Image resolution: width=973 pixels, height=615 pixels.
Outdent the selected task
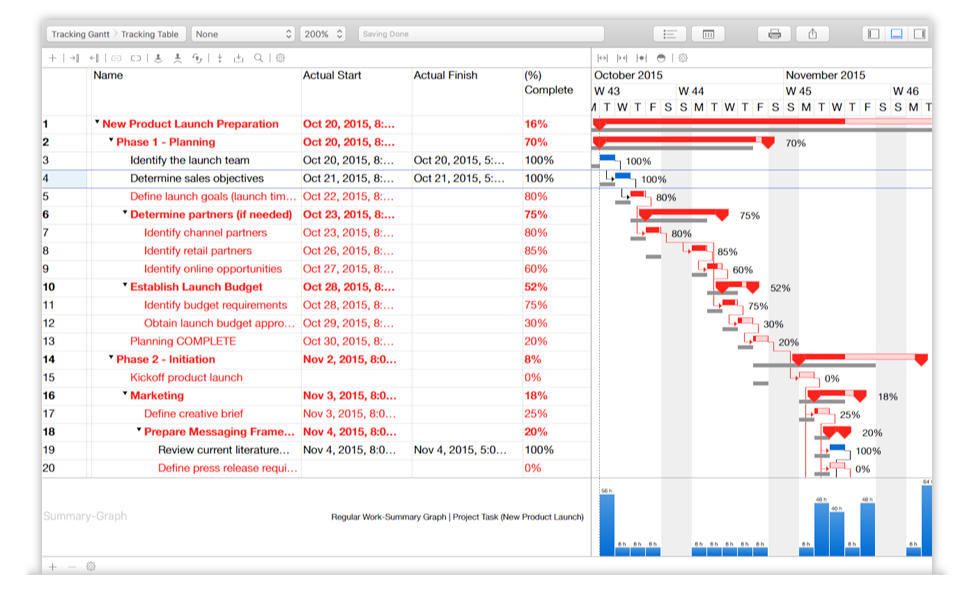tap(94, 58)
